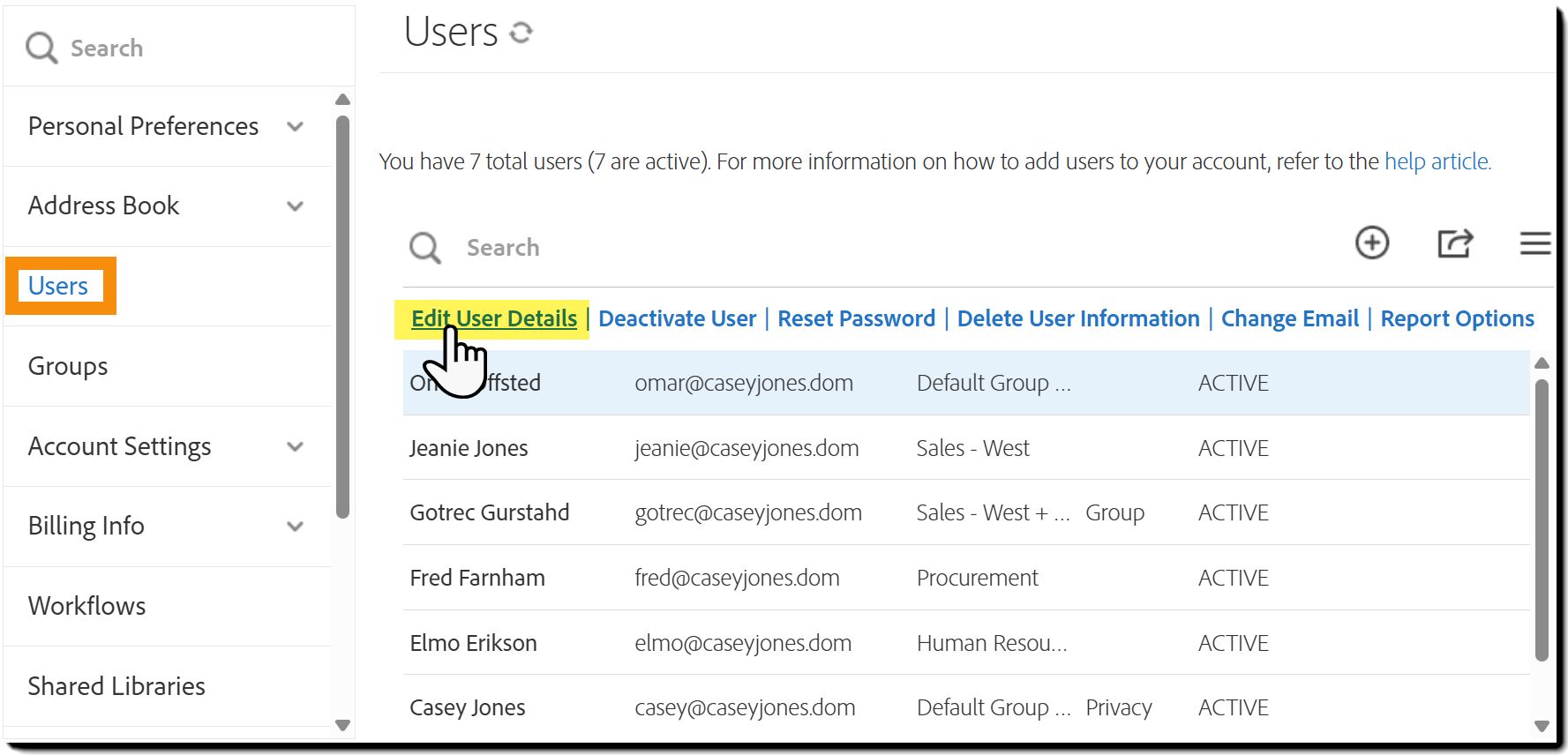The height and width of the screenshot is (755, 1568).
Task: Select the Gotrec Gurstahd name cell
Action: (490, 512)
